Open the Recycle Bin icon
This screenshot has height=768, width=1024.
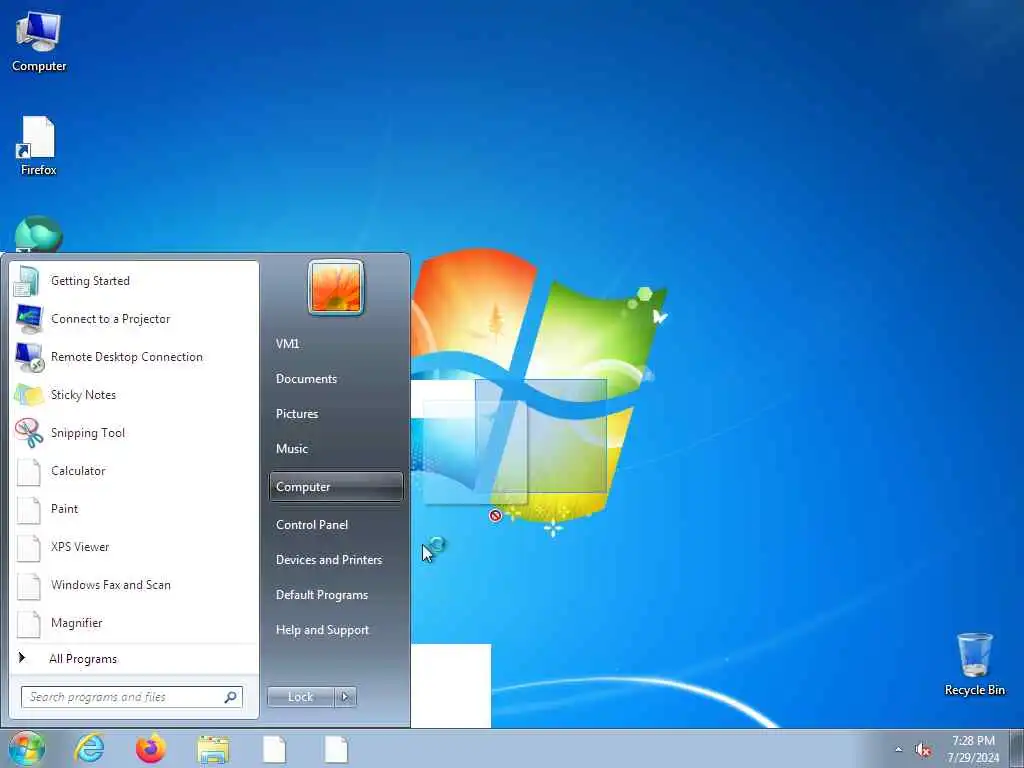point(974,664)
